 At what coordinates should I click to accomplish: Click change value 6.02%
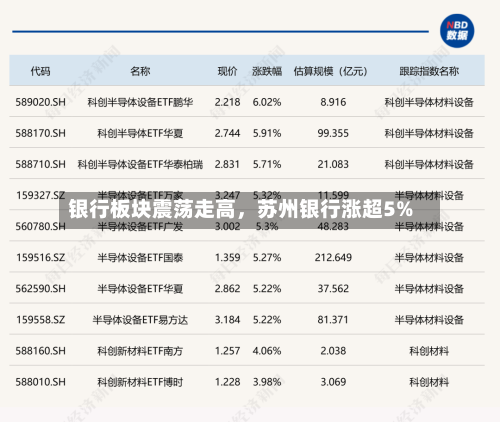pos(267,102)
